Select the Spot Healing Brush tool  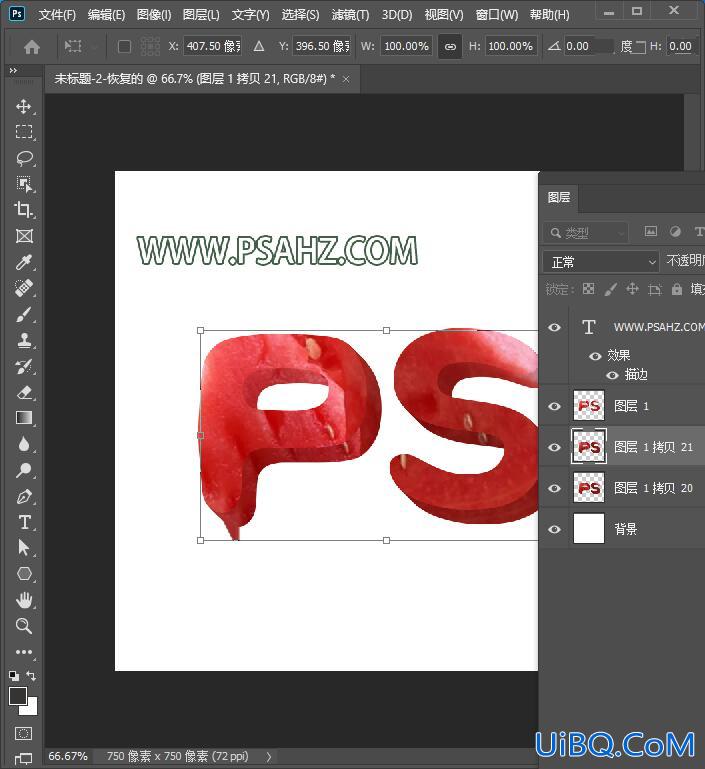pyautogui.click(x=24, y=288)
